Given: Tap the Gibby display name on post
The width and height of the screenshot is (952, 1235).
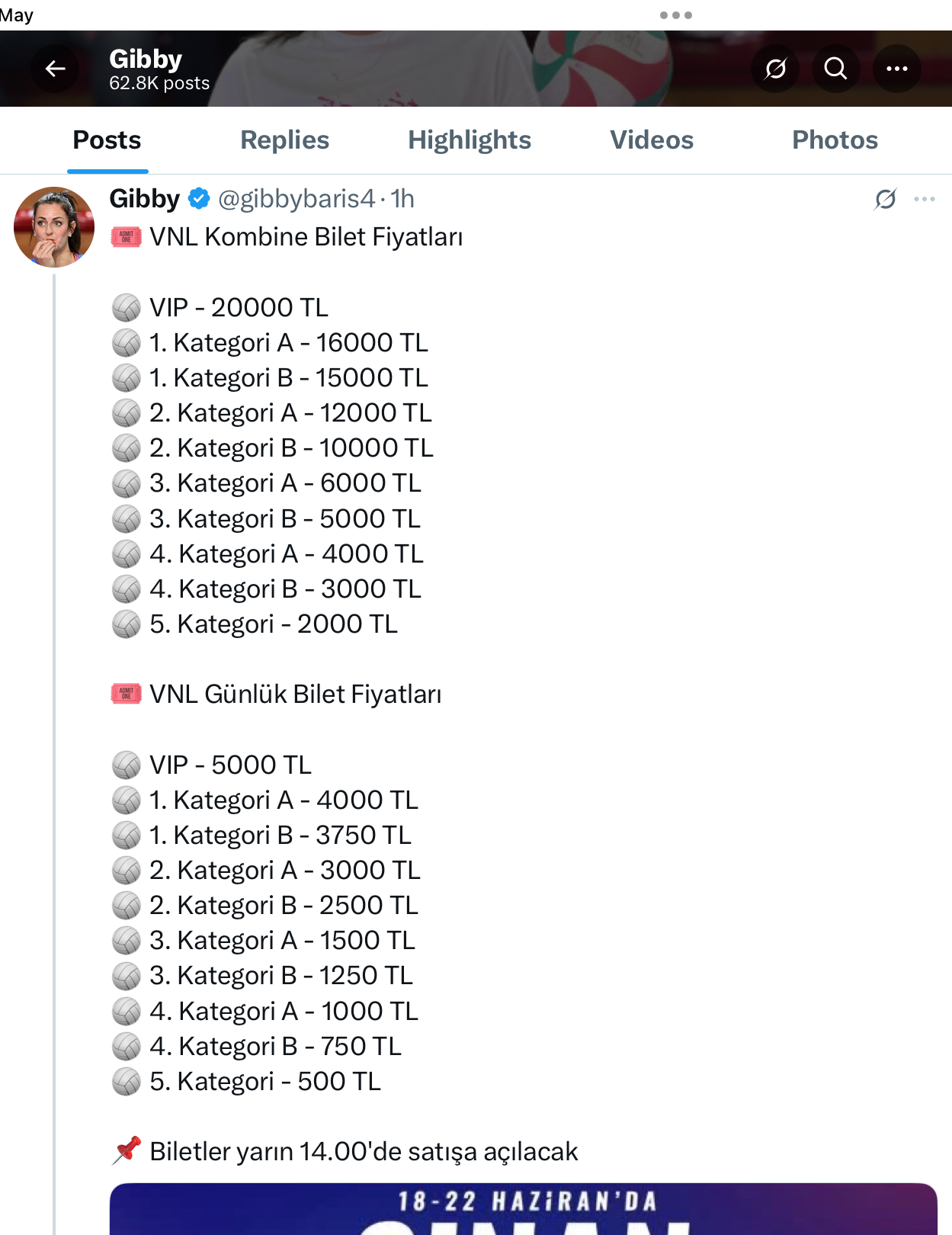Looking at the screenshot, I should coord(145,199).
